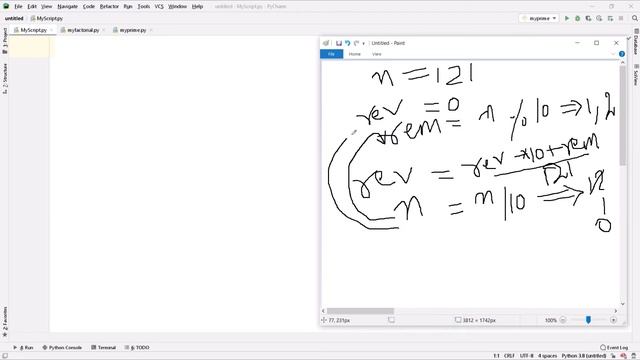
Task: Open the CRLF line separator selector
Action: tap(509, 356)
